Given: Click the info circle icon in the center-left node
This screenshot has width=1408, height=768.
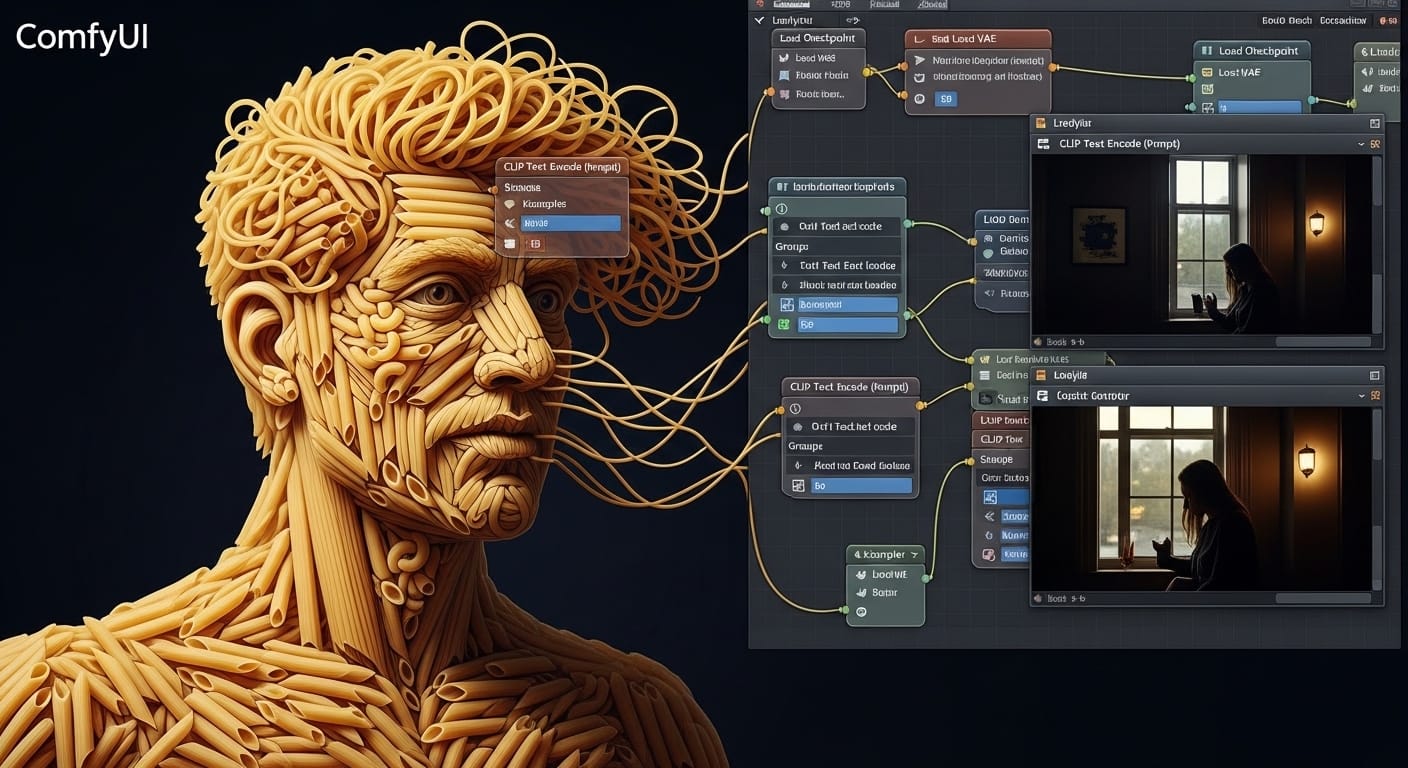Looking at the screenshot, I should click(781, 208).
